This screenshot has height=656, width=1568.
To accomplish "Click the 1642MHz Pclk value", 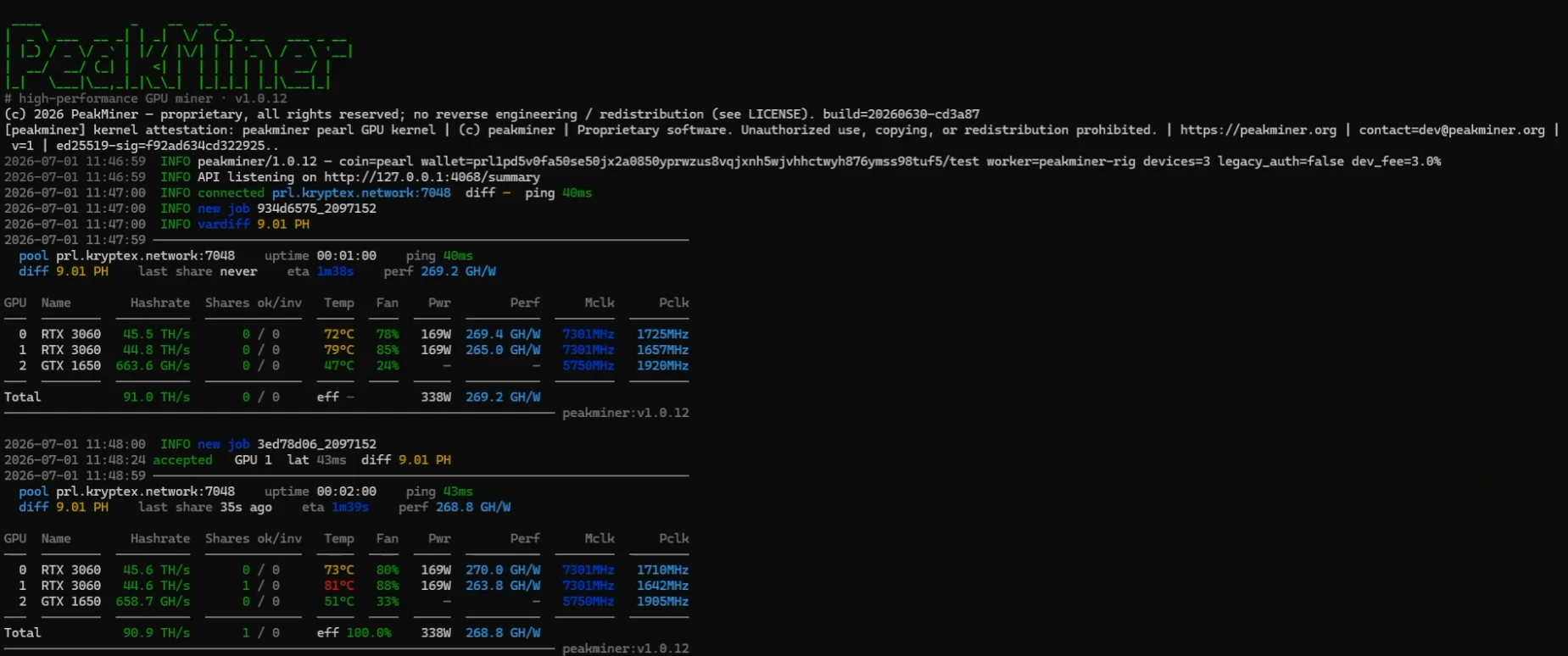I will tap(662, 586).
